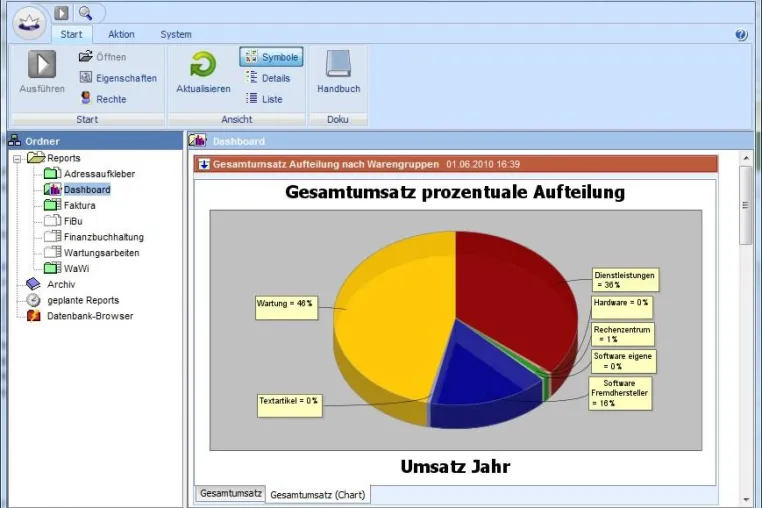The width and height of the screenshot is (762, 508).
Task: Click the round application logo button
Action: (x=29, y=23)
